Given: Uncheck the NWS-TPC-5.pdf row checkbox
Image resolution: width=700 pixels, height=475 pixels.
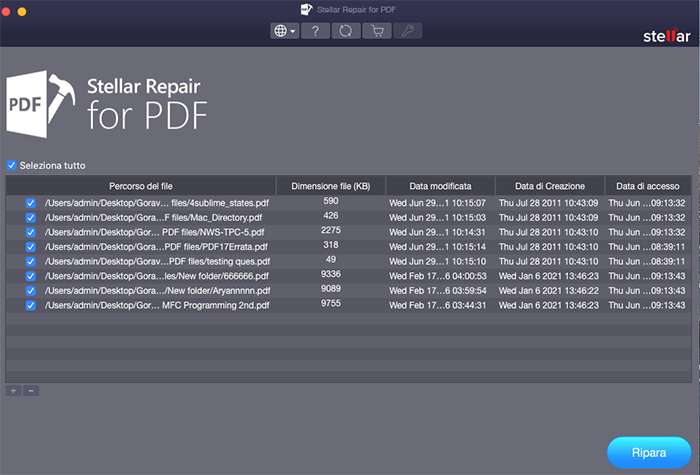Looking at the screenshot, I should pos(30,232).
